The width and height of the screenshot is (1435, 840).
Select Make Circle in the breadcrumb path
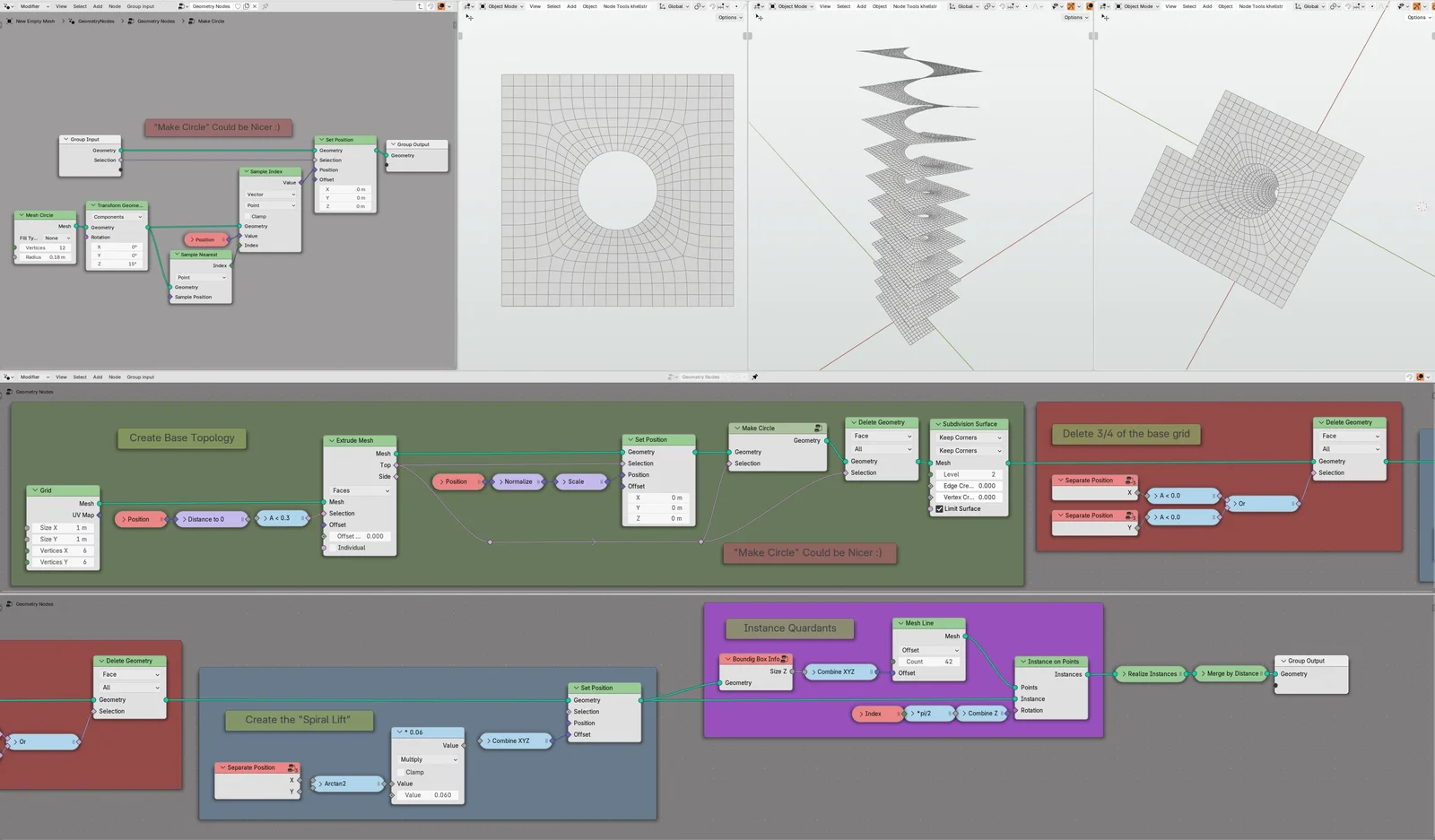click(x=210, y=22)
